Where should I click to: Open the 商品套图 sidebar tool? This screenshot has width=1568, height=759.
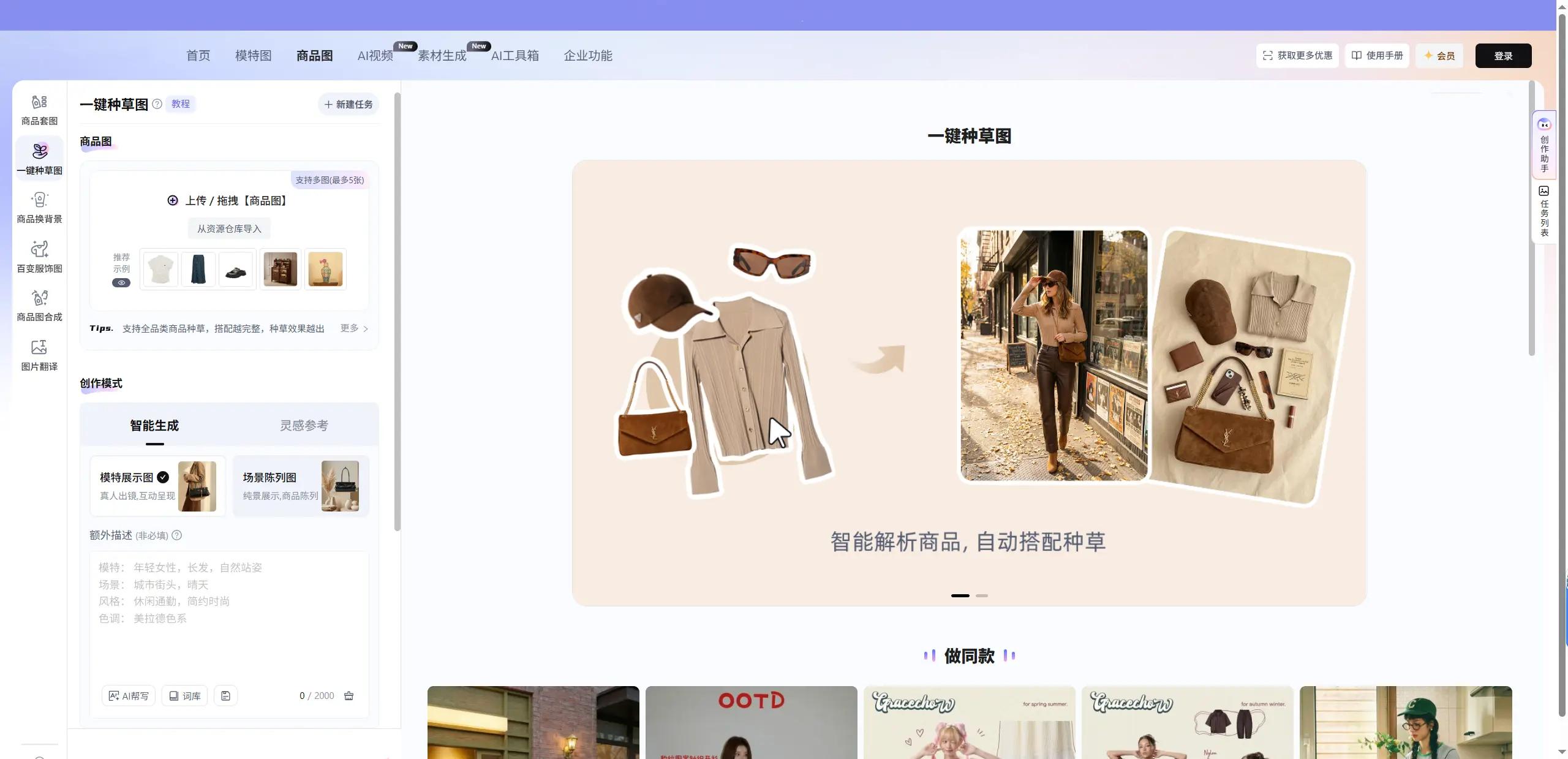39,110
